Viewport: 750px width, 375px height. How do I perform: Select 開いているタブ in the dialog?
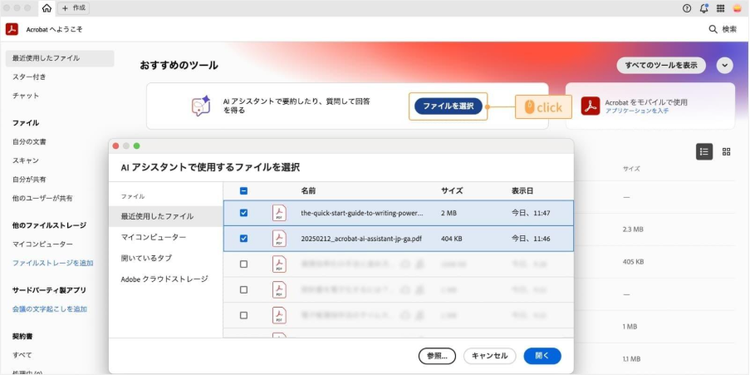click(146, 258)
